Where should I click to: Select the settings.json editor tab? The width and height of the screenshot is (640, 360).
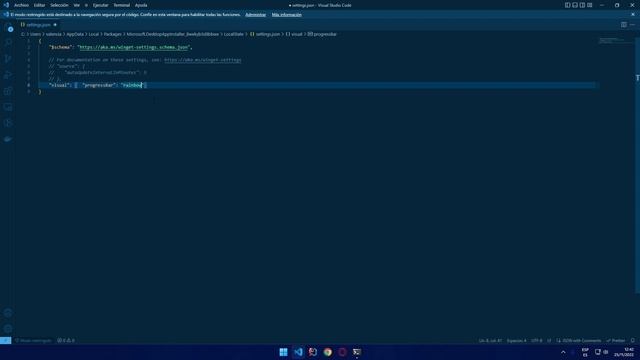coord(38,24)
